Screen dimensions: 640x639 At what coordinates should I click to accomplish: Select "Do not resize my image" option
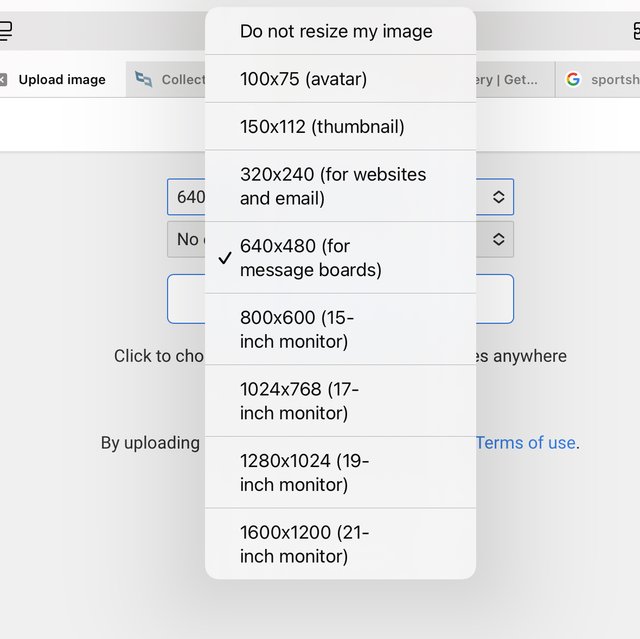pos(336,31)
